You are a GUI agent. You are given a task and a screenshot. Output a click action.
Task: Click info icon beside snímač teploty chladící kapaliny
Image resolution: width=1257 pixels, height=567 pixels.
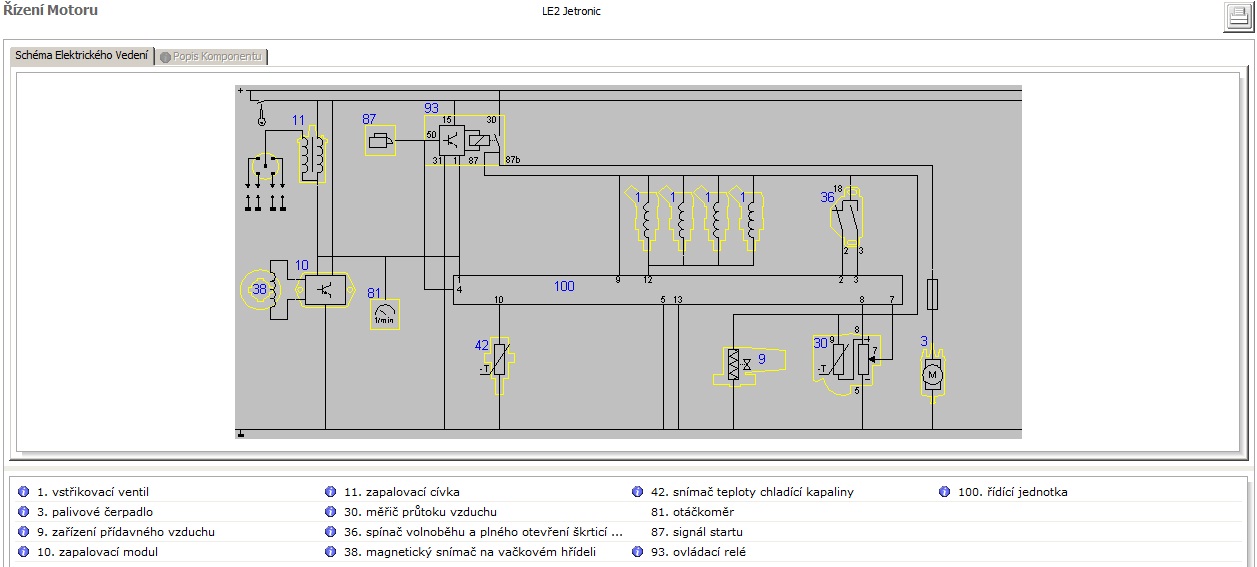click(637, 492)
